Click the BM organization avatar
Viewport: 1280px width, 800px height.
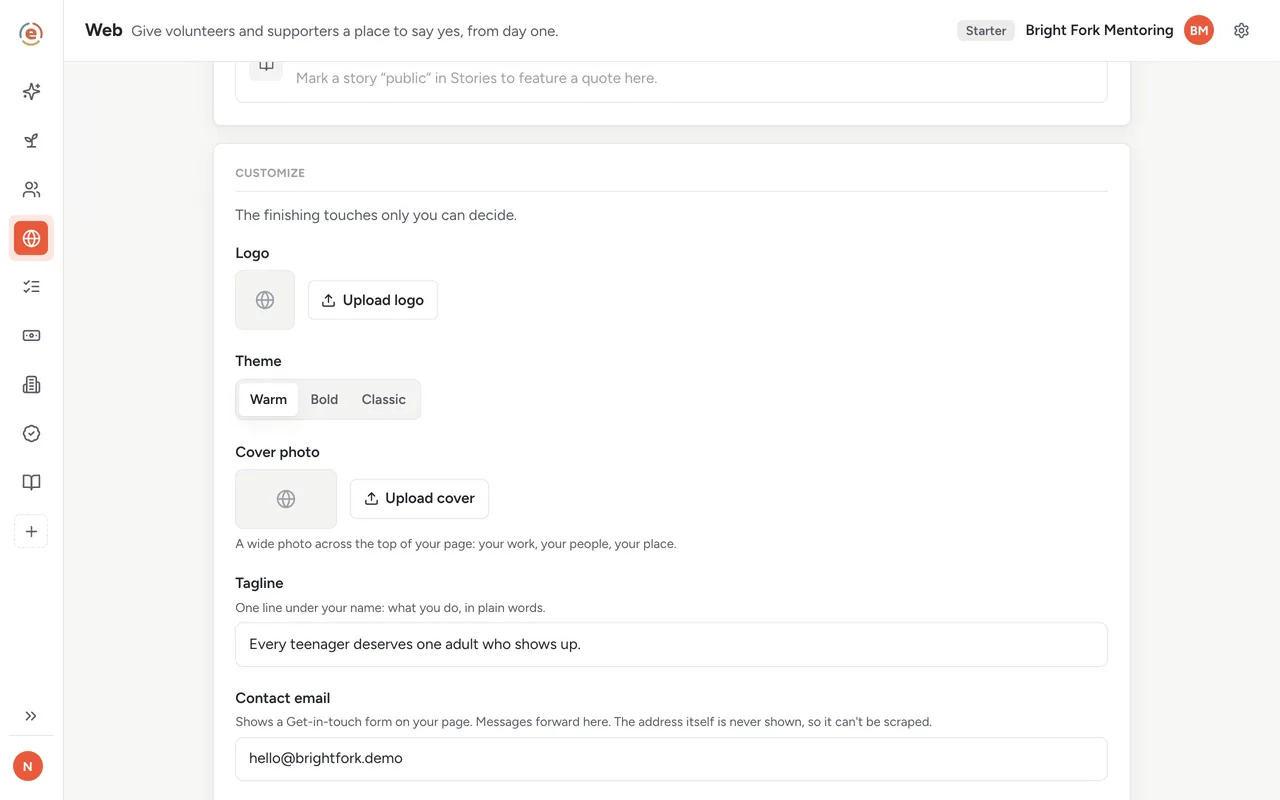click(1199, 31)
